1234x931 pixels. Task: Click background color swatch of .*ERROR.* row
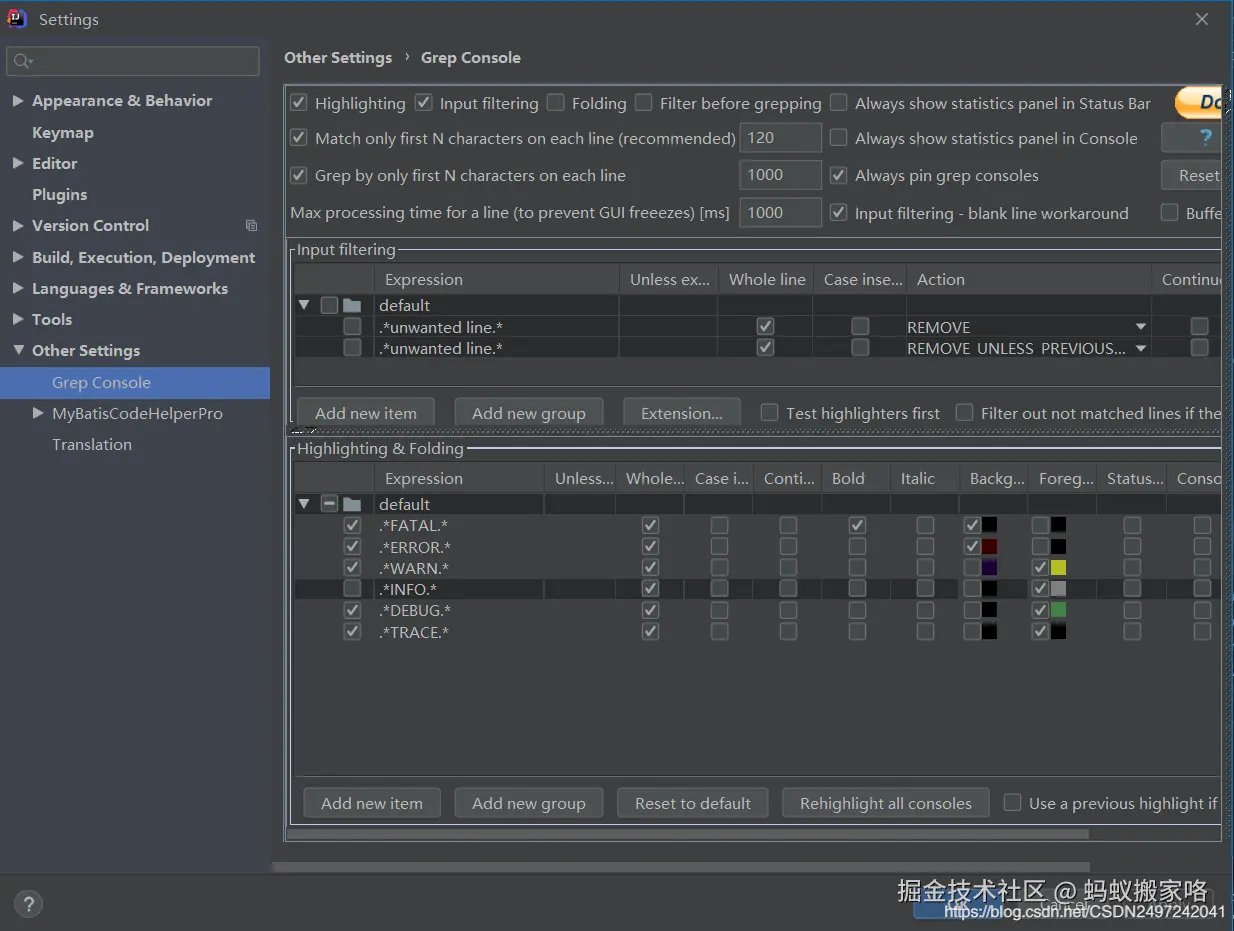(x=990, y=547)
